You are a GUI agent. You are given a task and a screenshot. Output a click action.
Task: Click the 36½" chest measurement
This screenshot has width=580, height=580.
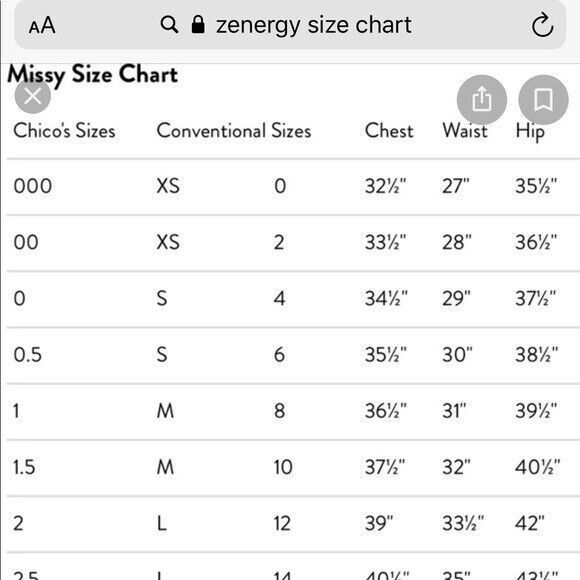pos(386,411)
